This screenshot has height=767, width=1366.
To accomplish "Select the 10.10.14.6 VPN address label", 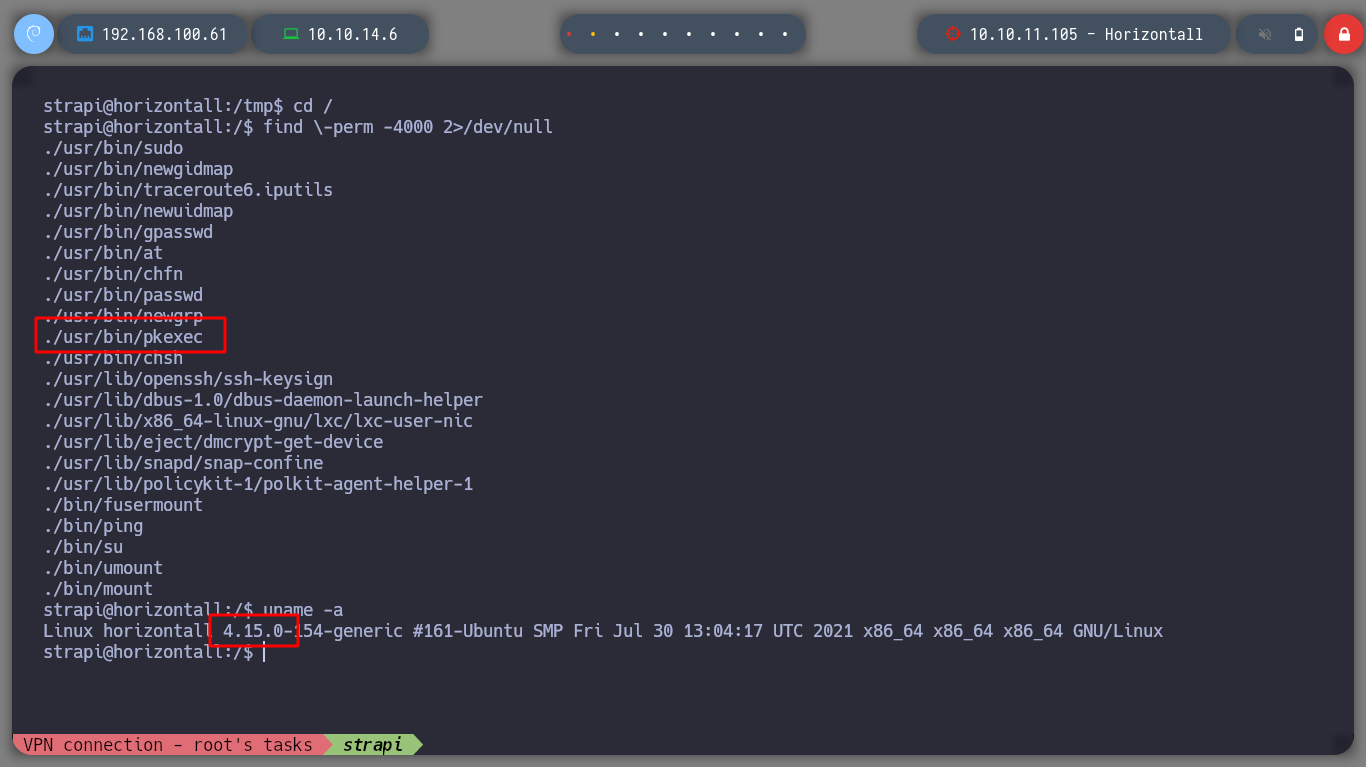I will pos(352,34).
